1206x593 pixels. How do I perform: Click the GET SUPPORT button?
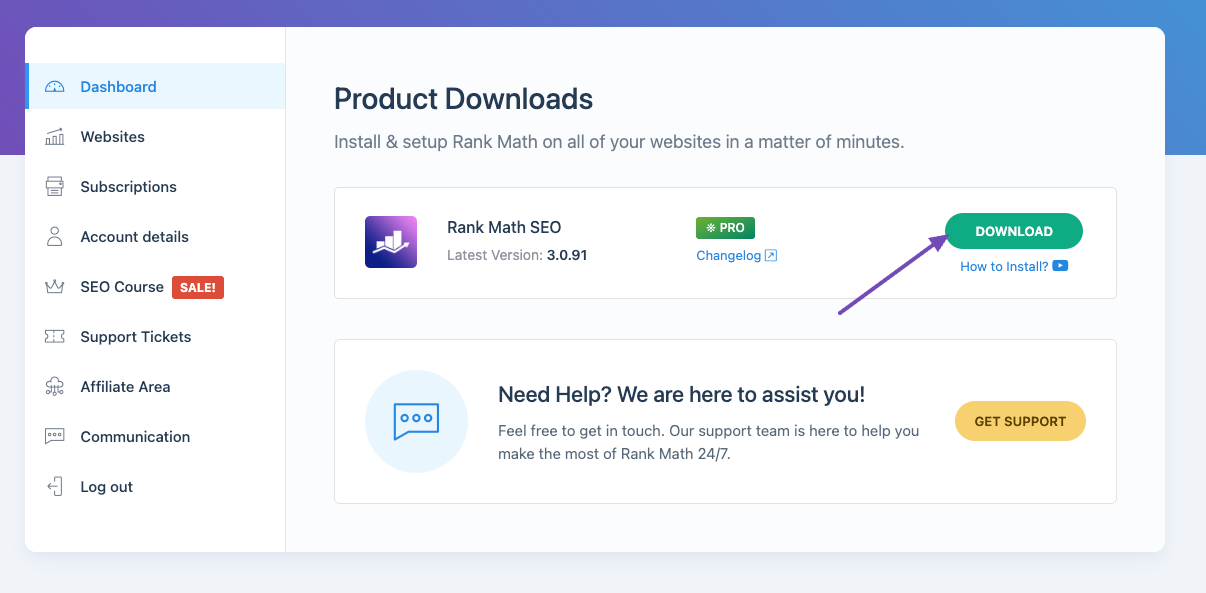[x=1020, y=421]
